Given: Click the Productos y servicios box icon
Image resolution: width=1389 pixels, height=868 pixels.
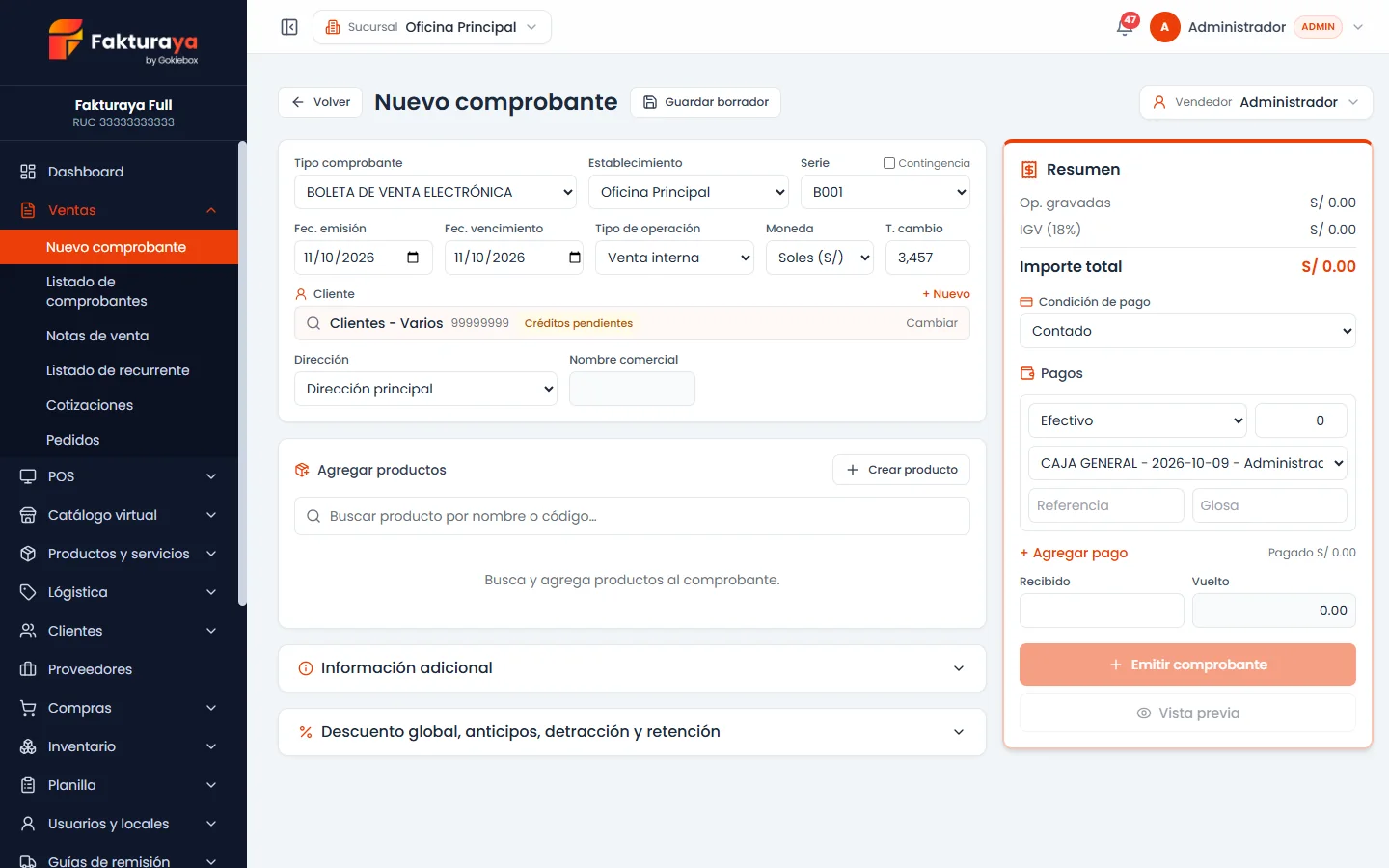Looking at the screenshot, I should pyautogui.click(x=28, y=554).
